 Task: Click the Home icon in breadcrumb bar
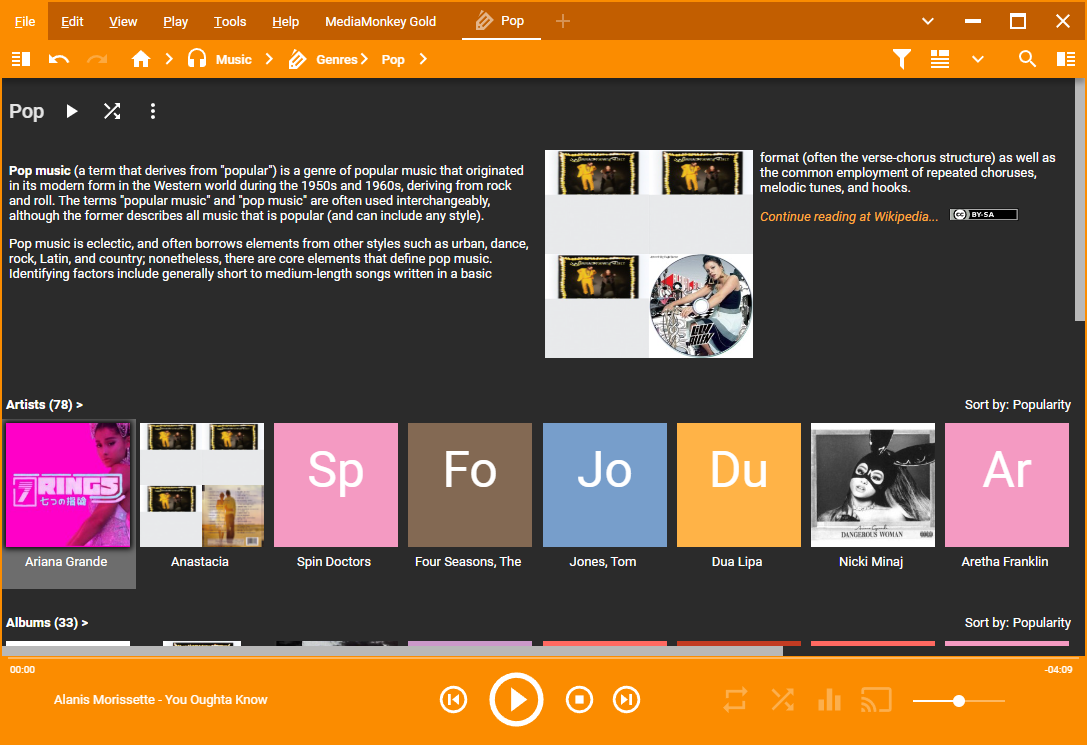[x=141, y=60]
